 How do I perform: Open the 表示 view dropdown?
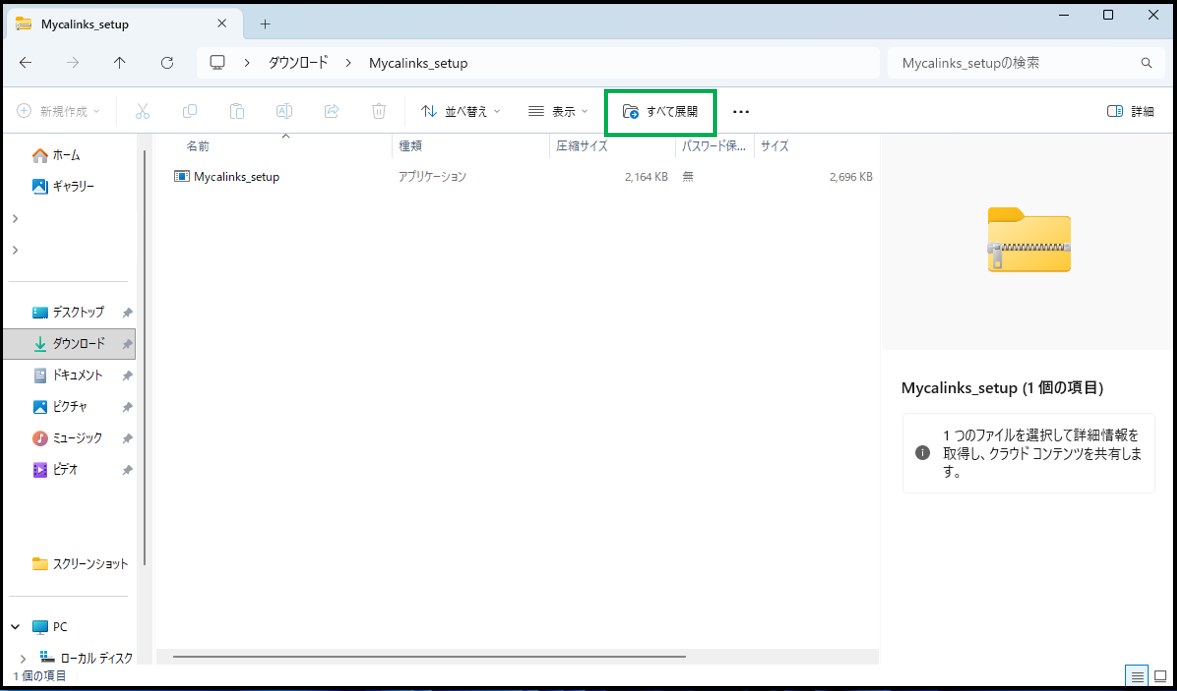[558, 112]
